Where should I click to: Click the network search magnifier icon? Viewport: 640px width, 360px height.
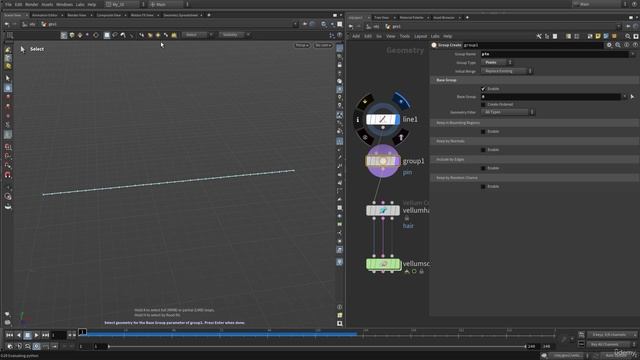point(628,36)
